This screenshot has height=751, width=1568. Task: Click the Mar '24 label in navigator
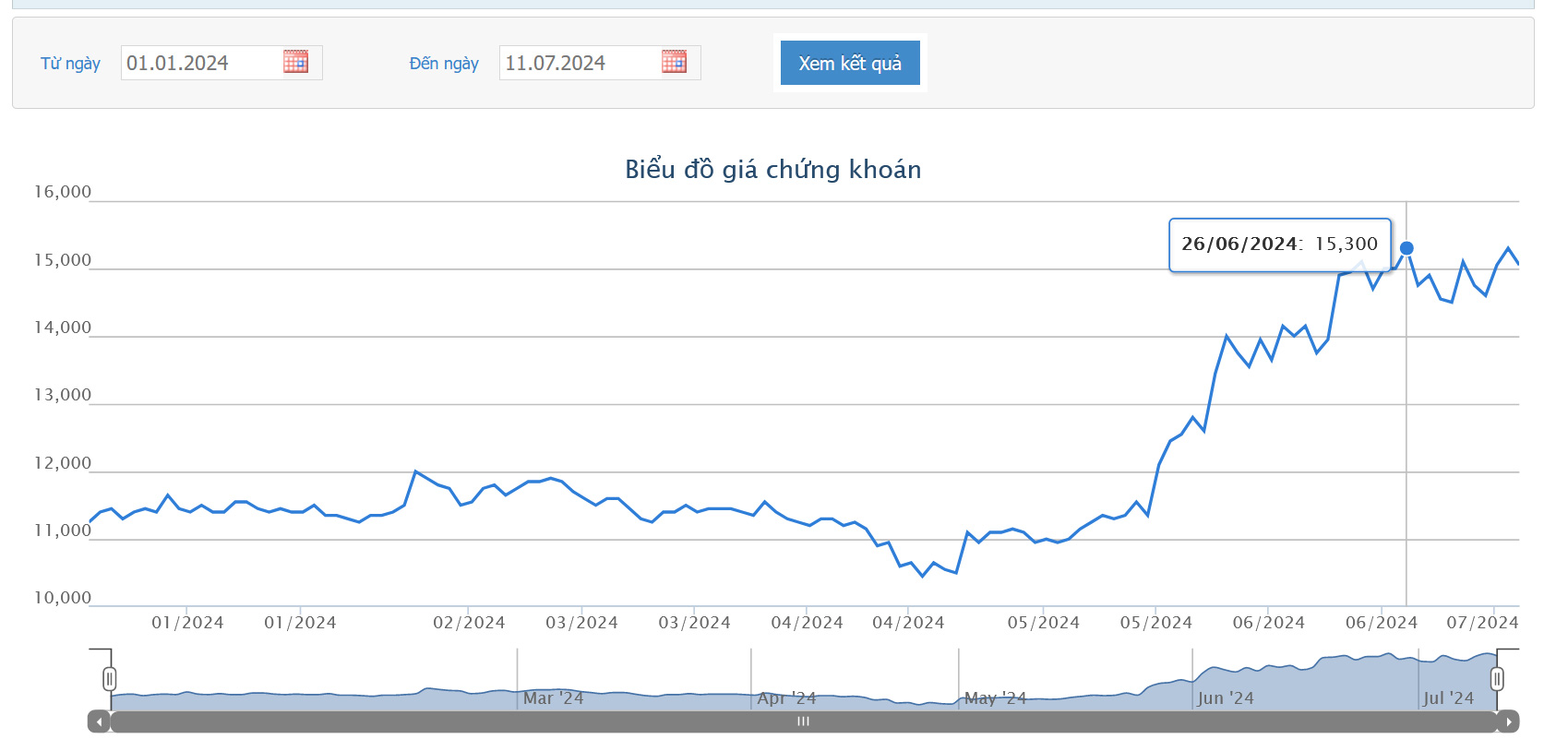[x=553, y=698]
